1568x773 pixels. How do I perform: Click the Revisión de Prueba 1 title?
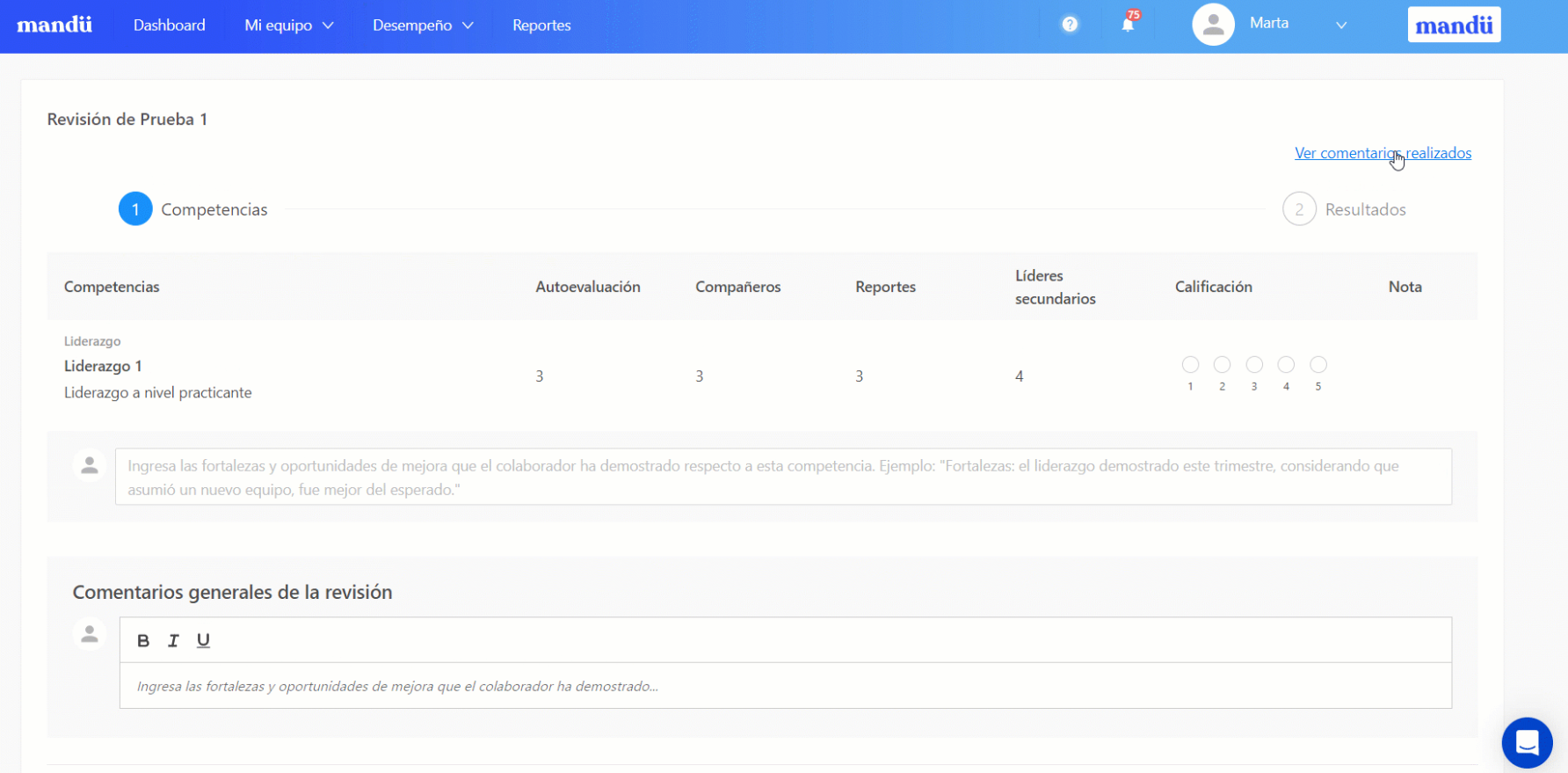127,120
